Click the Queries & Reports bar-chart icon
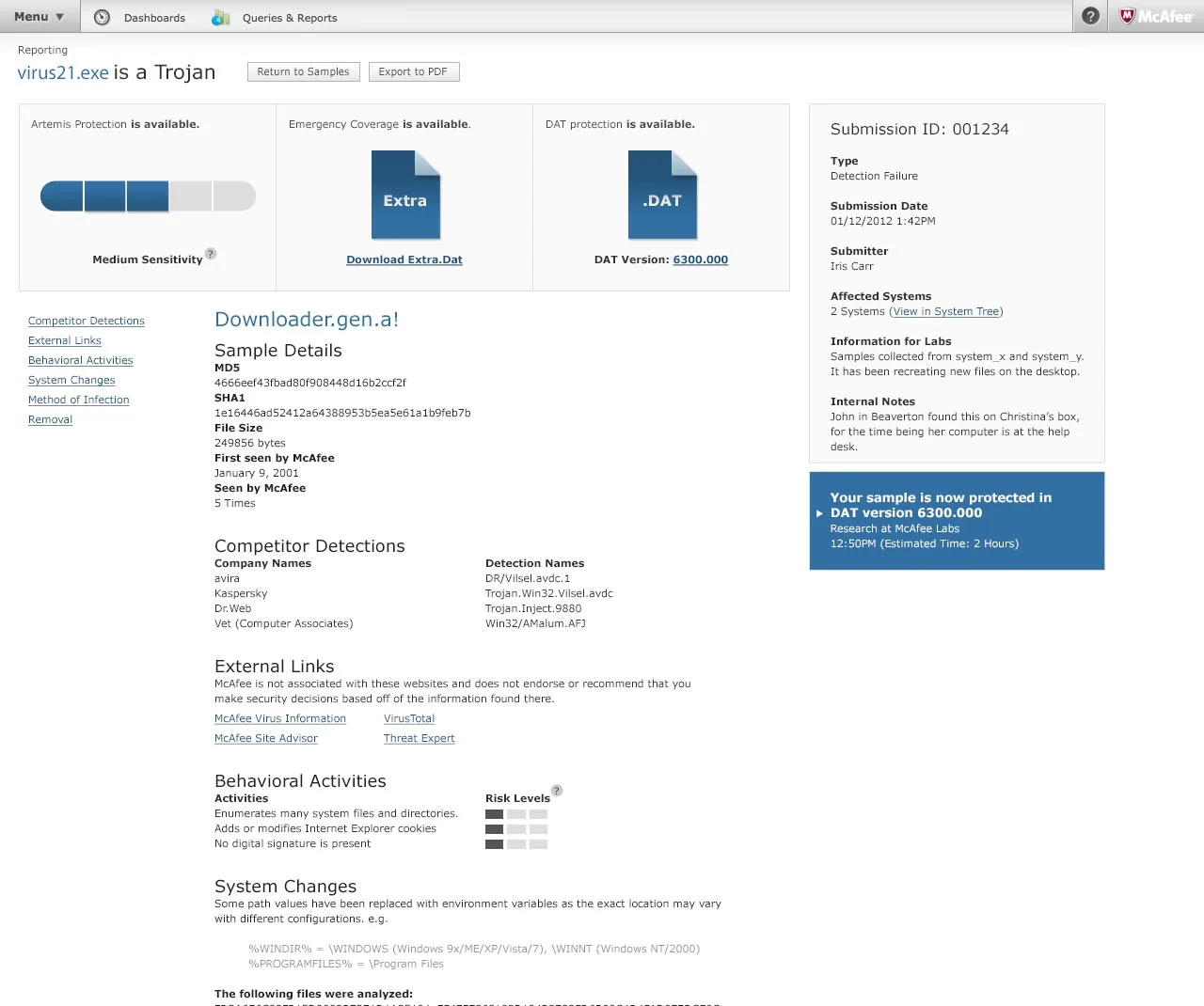 click(221, 17)
